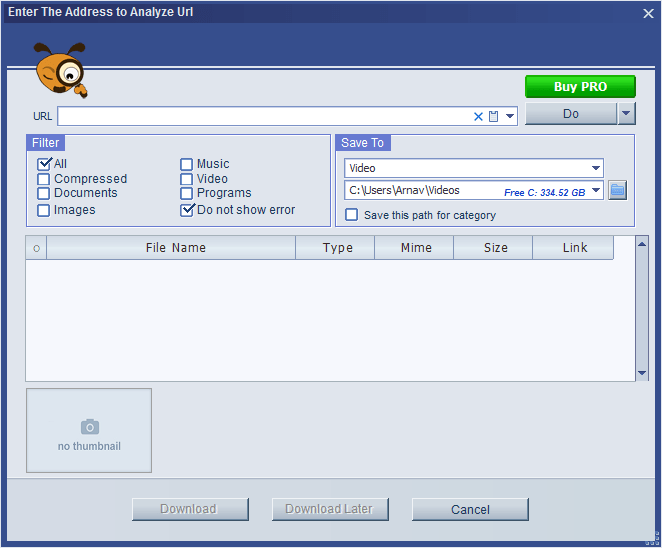662x548 pixels.
Task: Tick the Images filter checkbox
Action: (43, 210)
